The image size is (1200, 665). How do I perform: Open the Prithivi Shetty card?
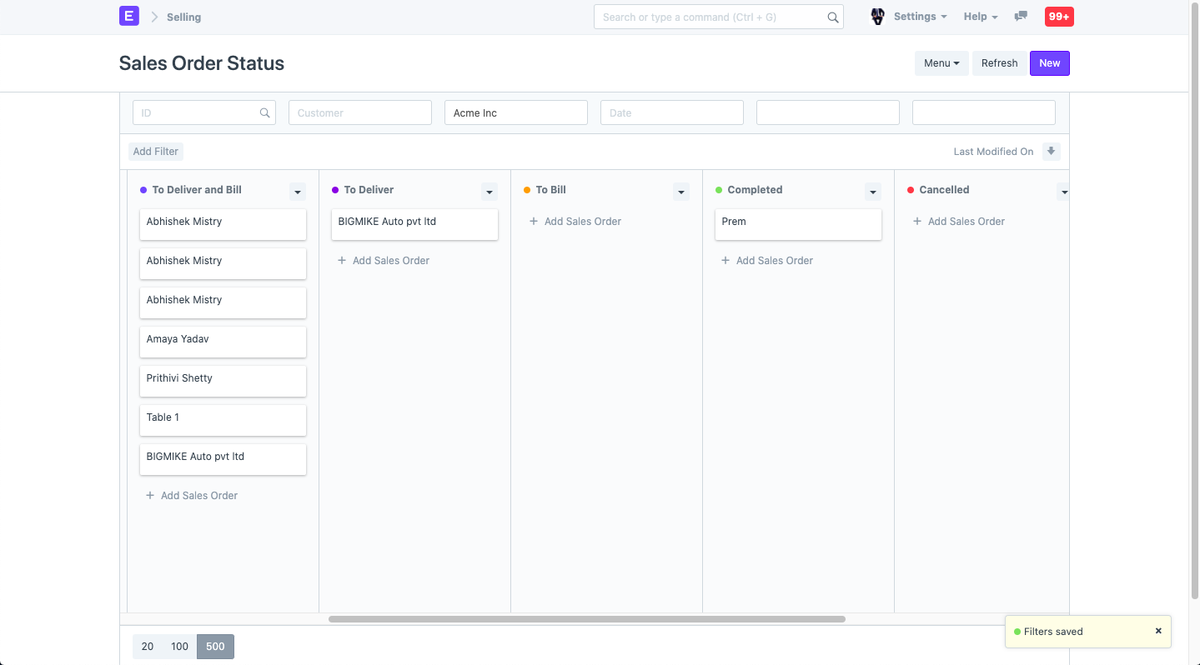tap(223, 381)
